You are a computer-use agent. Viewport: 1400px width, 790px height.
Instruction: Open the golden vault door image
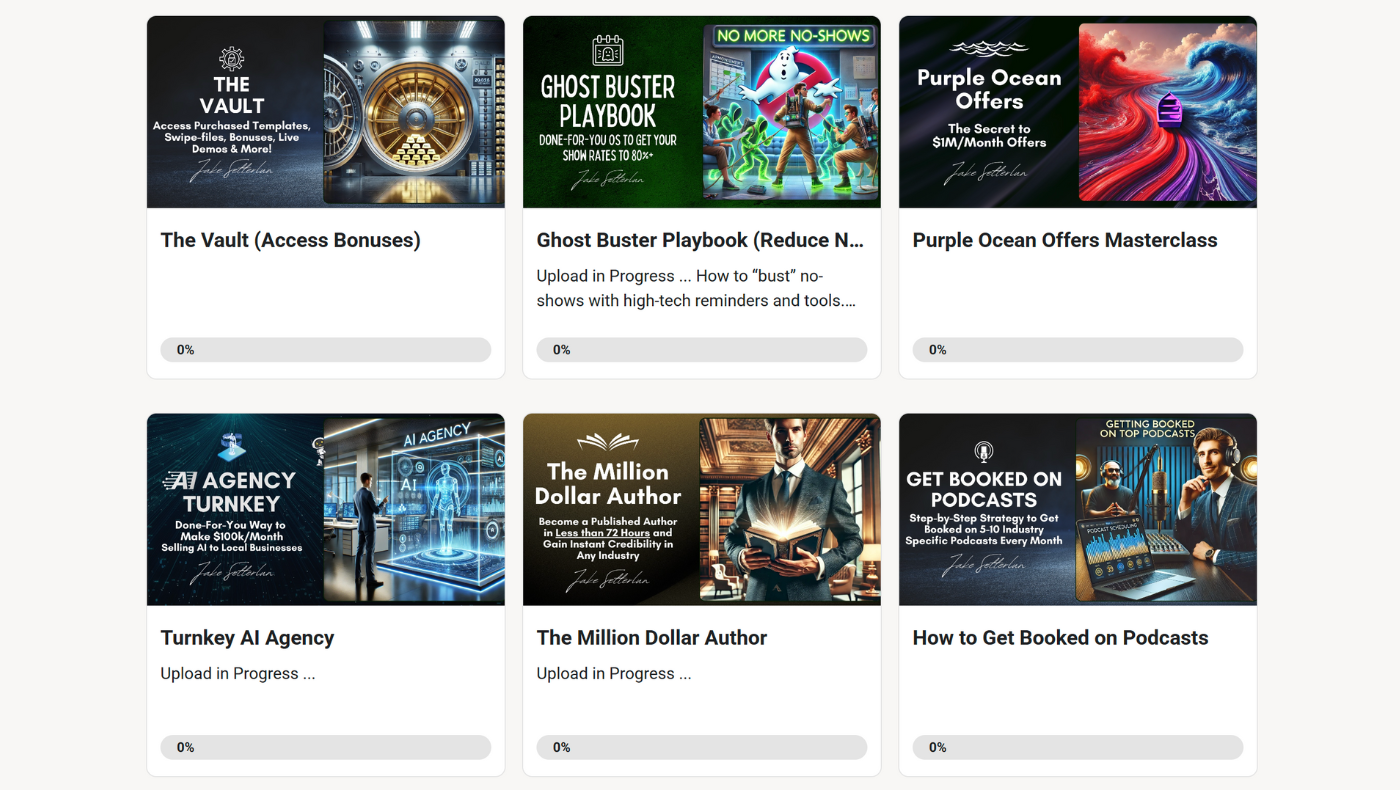tap(414, 112)
